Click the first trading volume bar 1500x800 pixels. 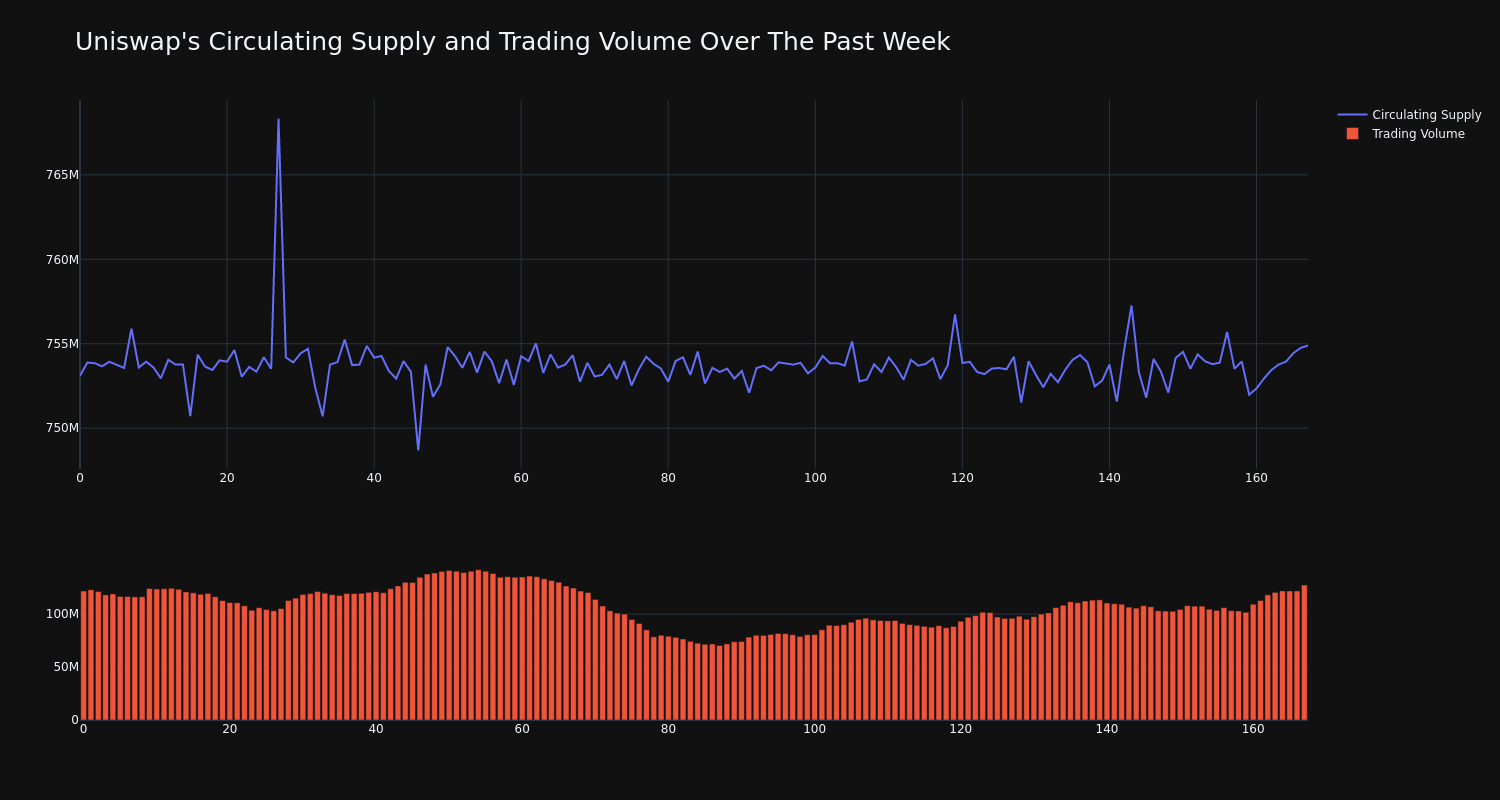(x=83, y=656)
